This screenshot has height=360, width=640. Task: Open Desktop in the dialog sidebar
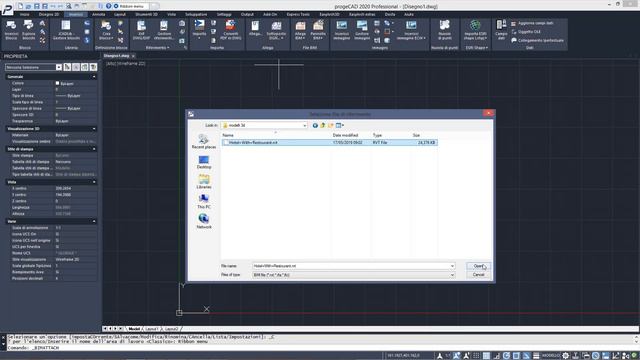(204, 162)
